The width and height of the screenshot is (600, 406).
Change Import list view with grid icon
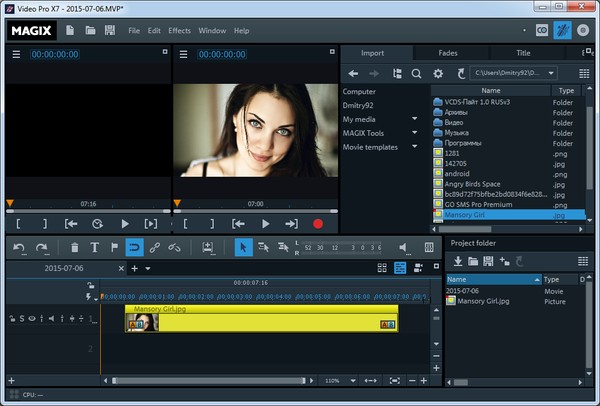(584, 73)
